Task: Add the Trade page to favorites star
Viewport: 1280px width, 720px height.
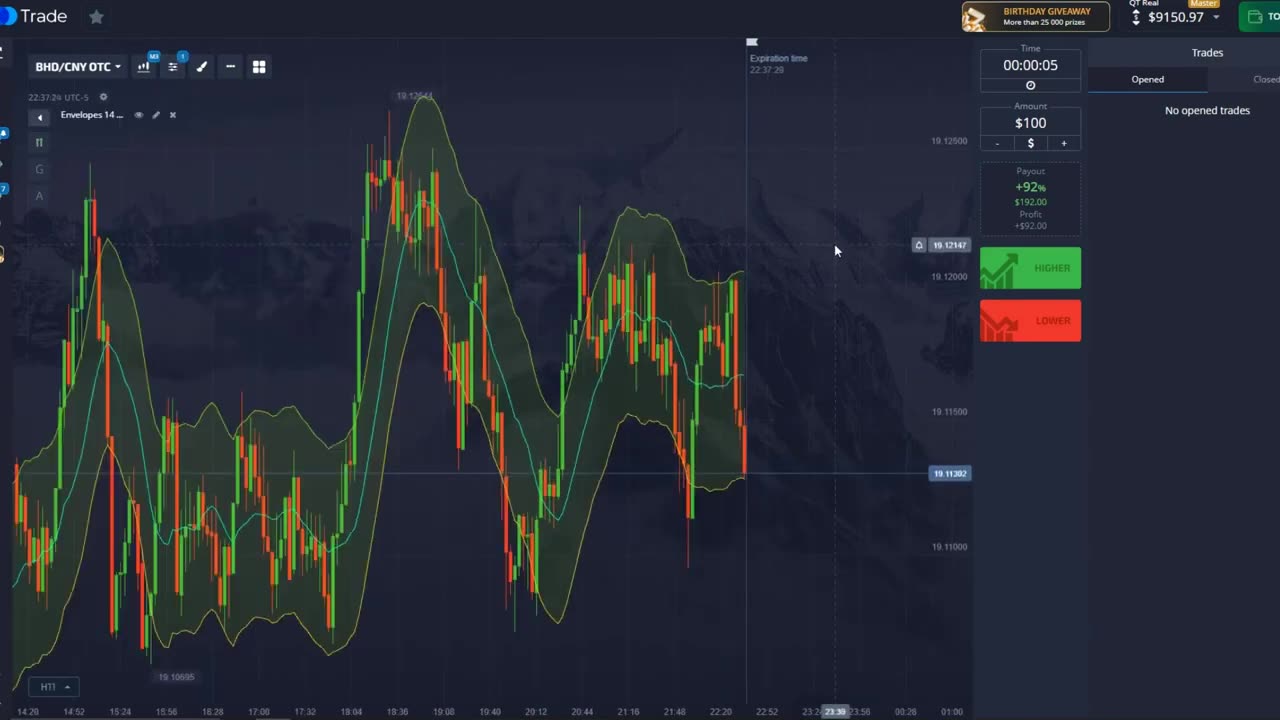Action: [96, 17]
